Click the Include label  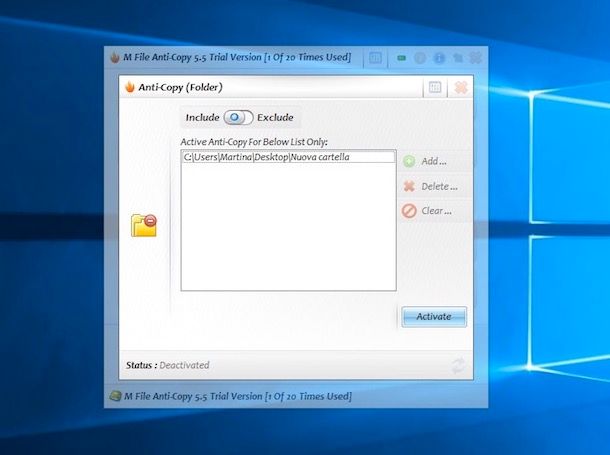pyautogui.click(x=202, y=117)
